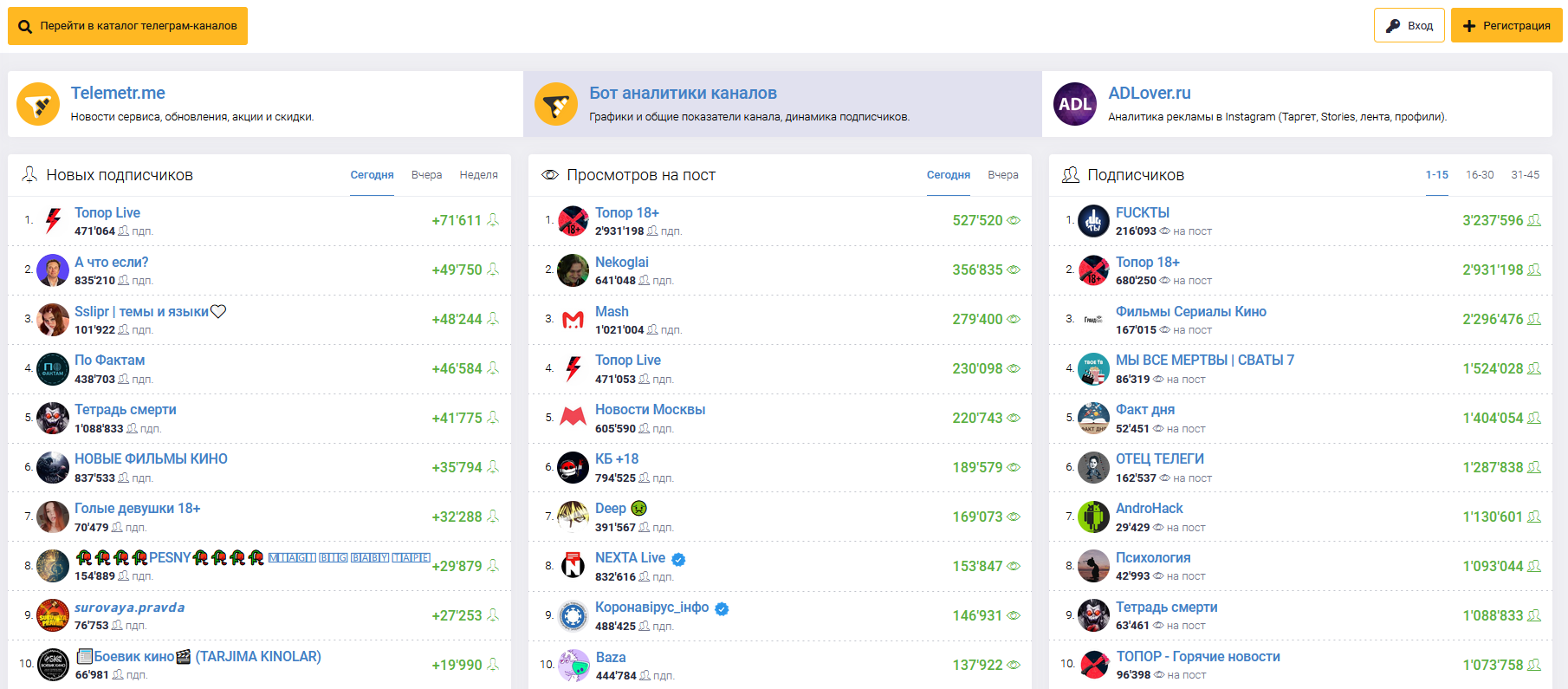Click the Mash channel logo icon
Viewport: 1568px width, 689px height.
point(573,320)
